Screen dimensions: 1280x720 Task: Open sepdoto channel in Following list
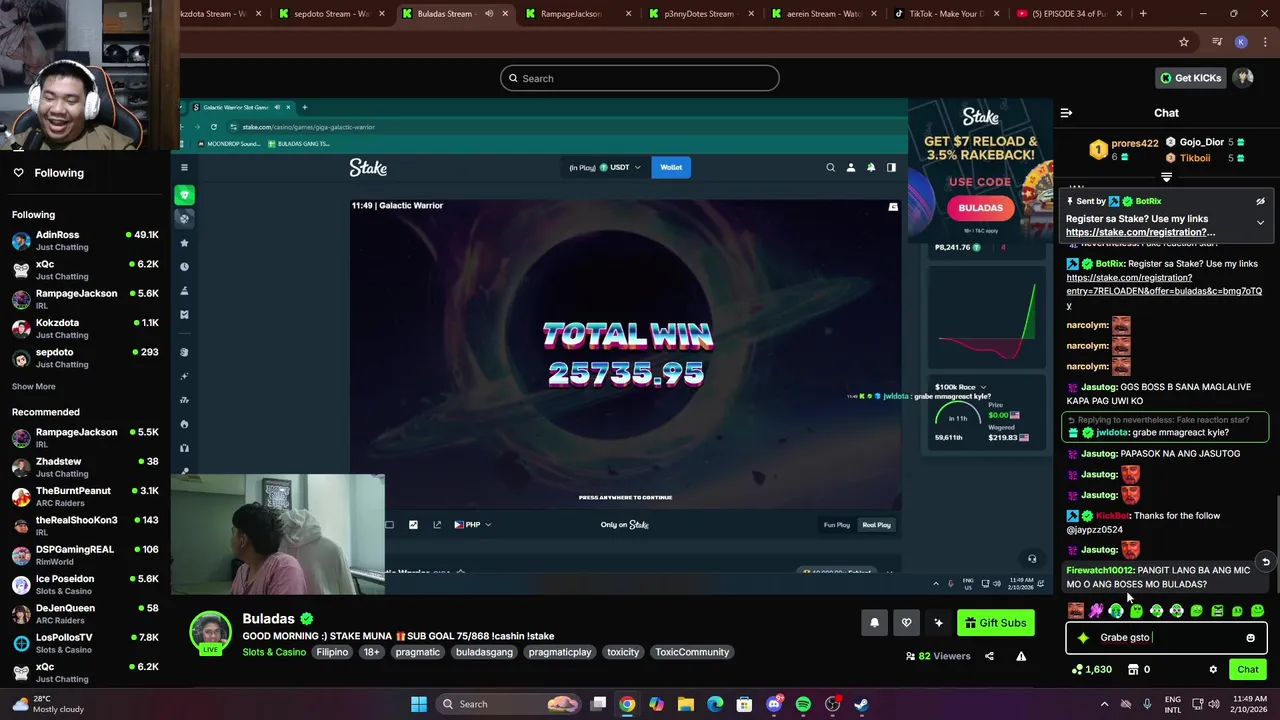click(x=85, y=358)
